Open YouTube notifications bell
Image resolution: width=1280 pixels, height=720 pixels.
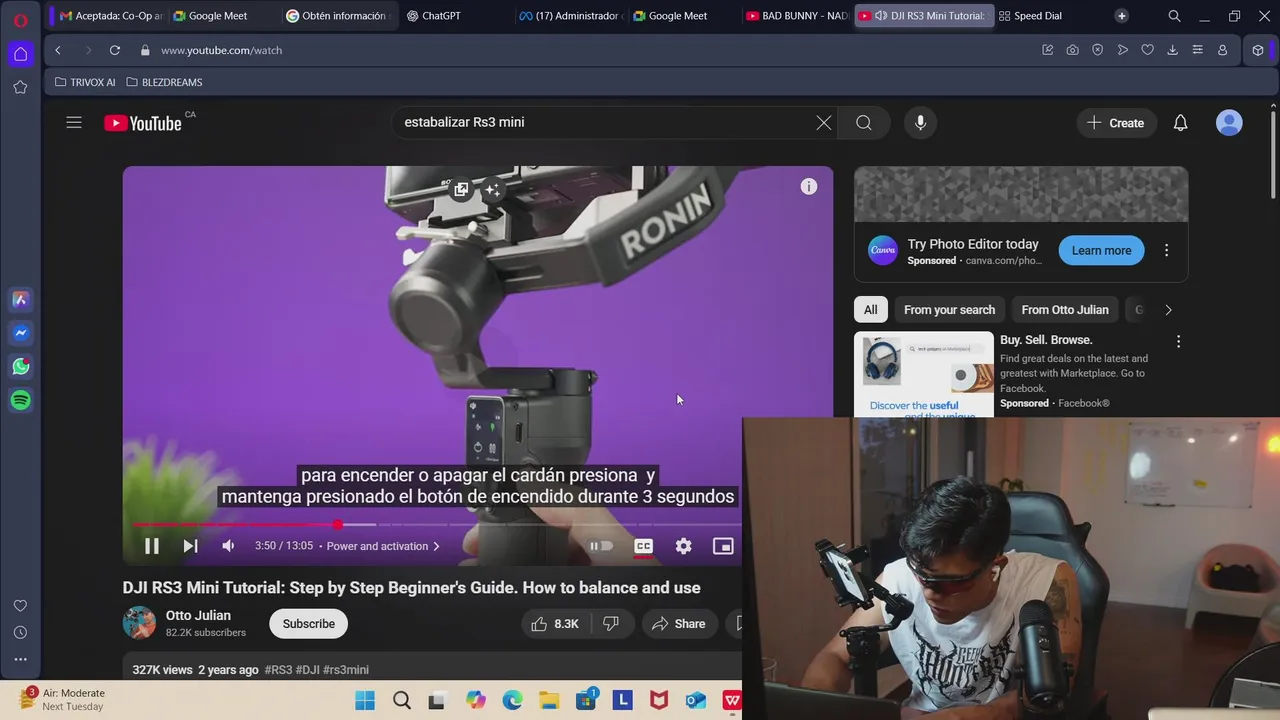pos(1181,123)
